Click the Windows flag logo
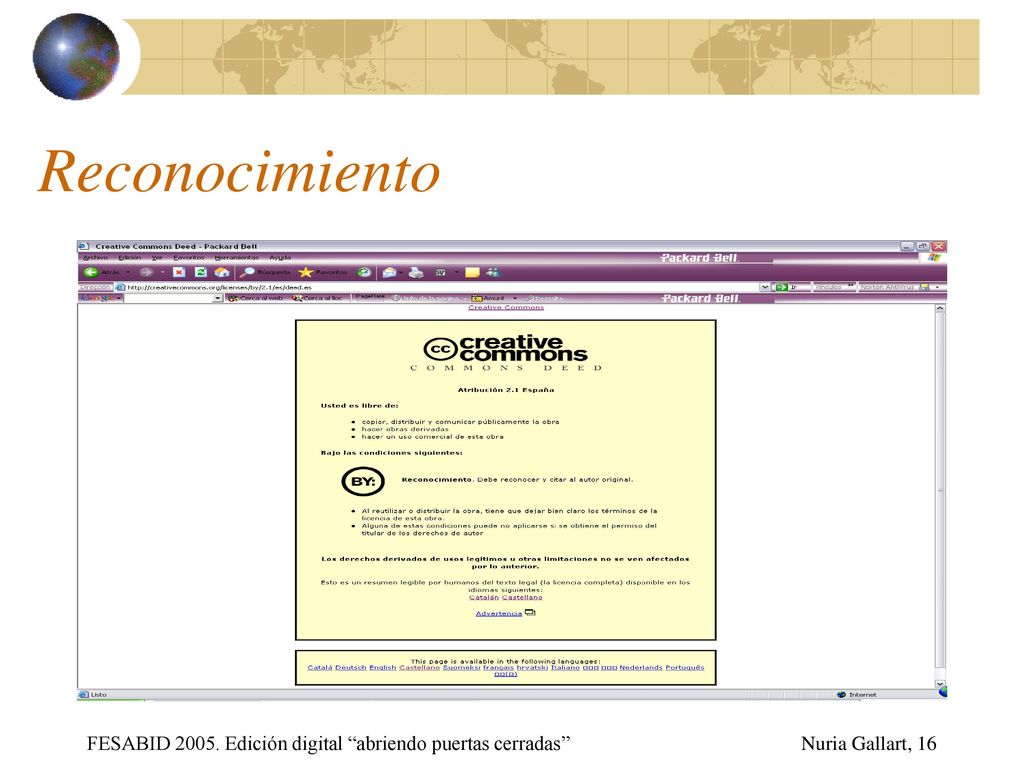The height and width of the screenshot is (768, 1024). coord(934,258)
